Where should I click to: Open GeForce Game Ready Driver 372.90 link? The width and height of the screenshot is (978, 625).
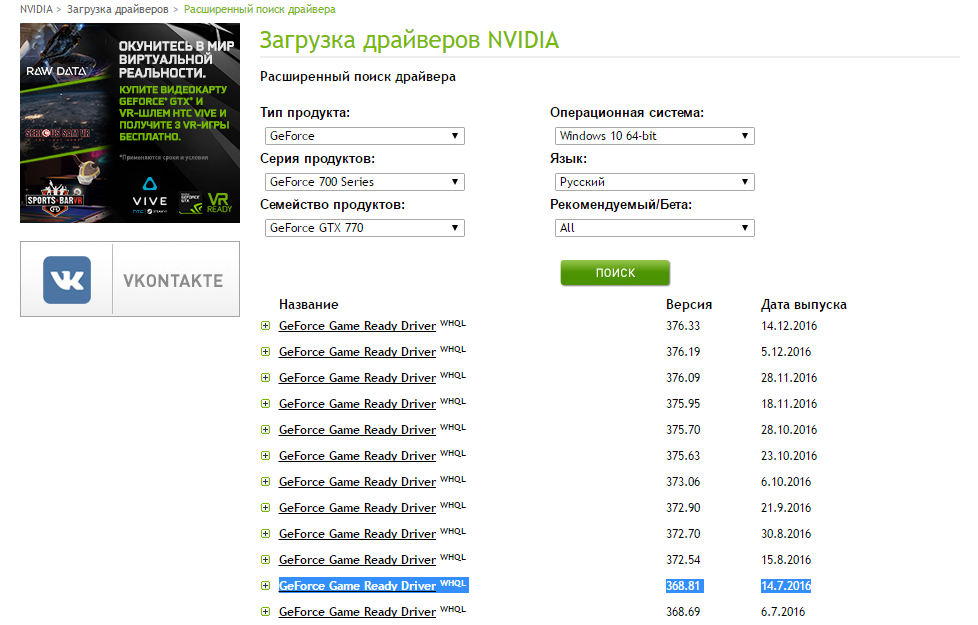[357, 508]
